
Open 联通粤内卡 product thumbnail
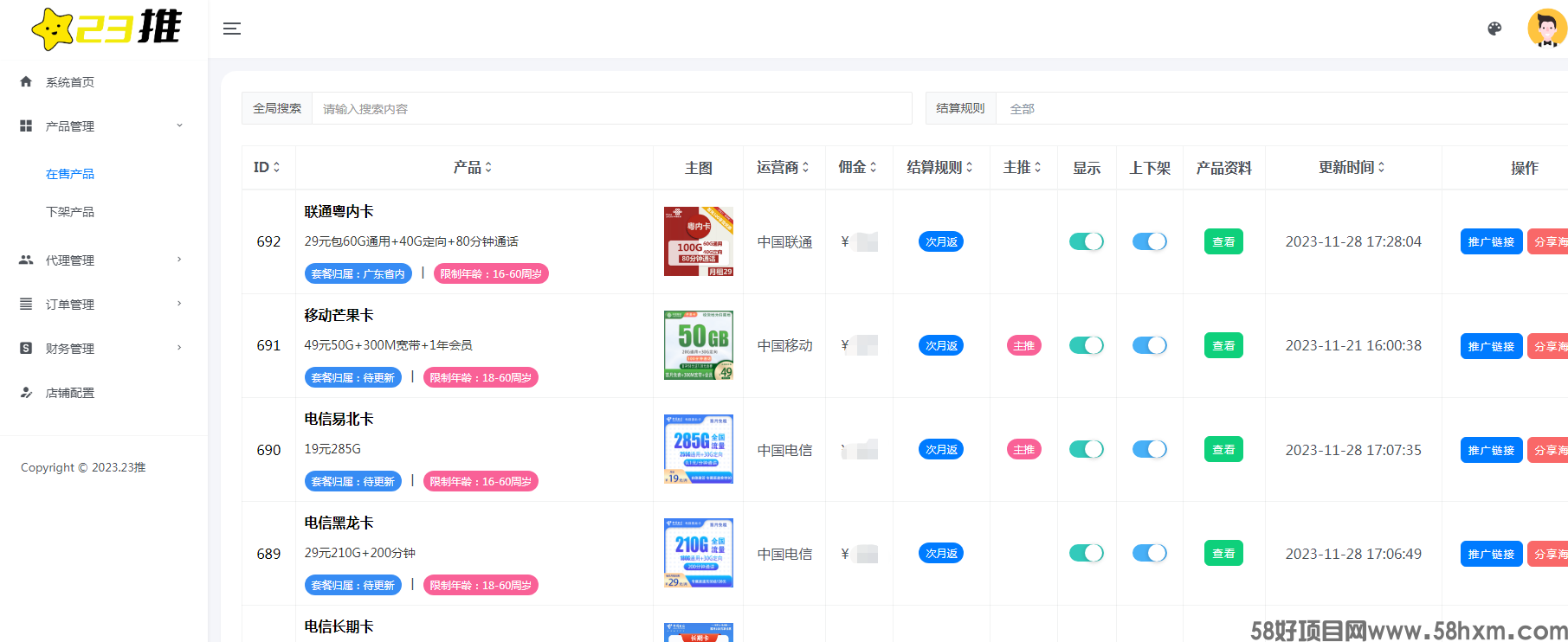tap(699, 241)
